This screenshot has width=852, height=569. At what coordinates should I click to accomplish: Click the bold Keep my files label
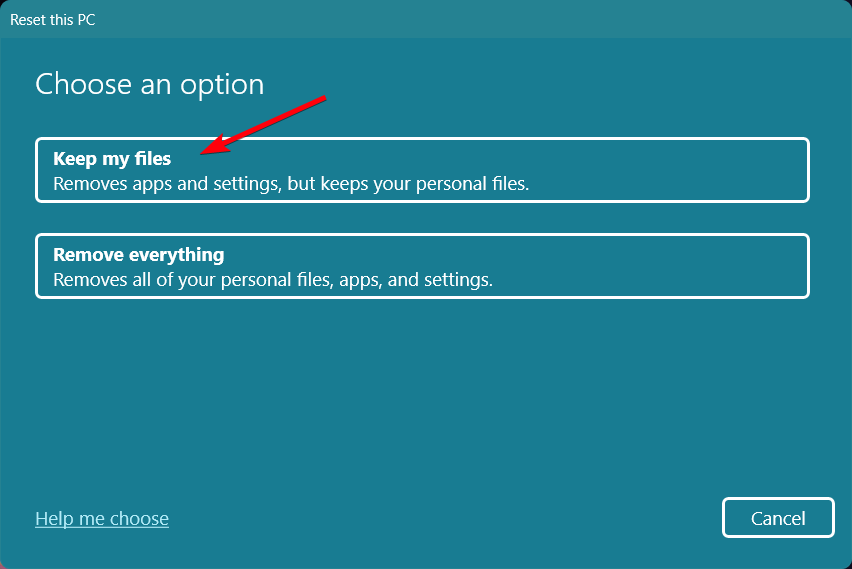(112, 158)
